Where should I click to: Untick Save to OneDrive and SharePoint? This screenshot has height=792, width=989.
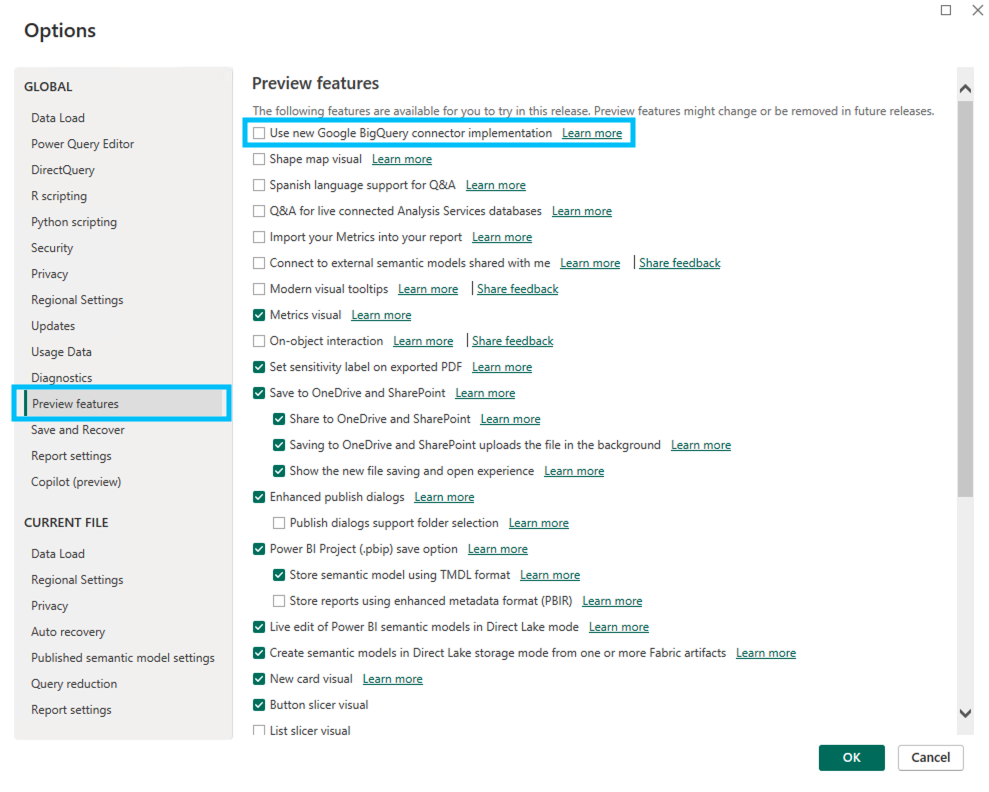click(259, 393)
